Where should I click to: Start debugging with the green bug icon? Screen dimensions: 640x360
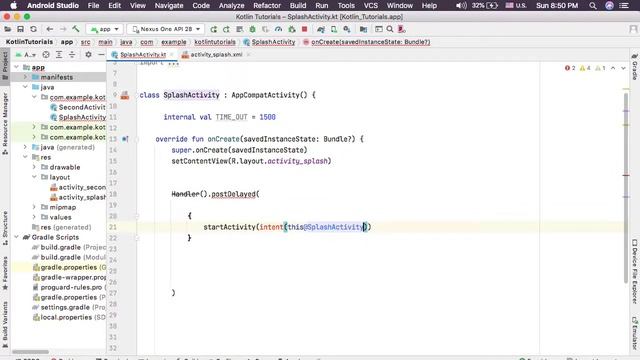(x=253, y=29)
